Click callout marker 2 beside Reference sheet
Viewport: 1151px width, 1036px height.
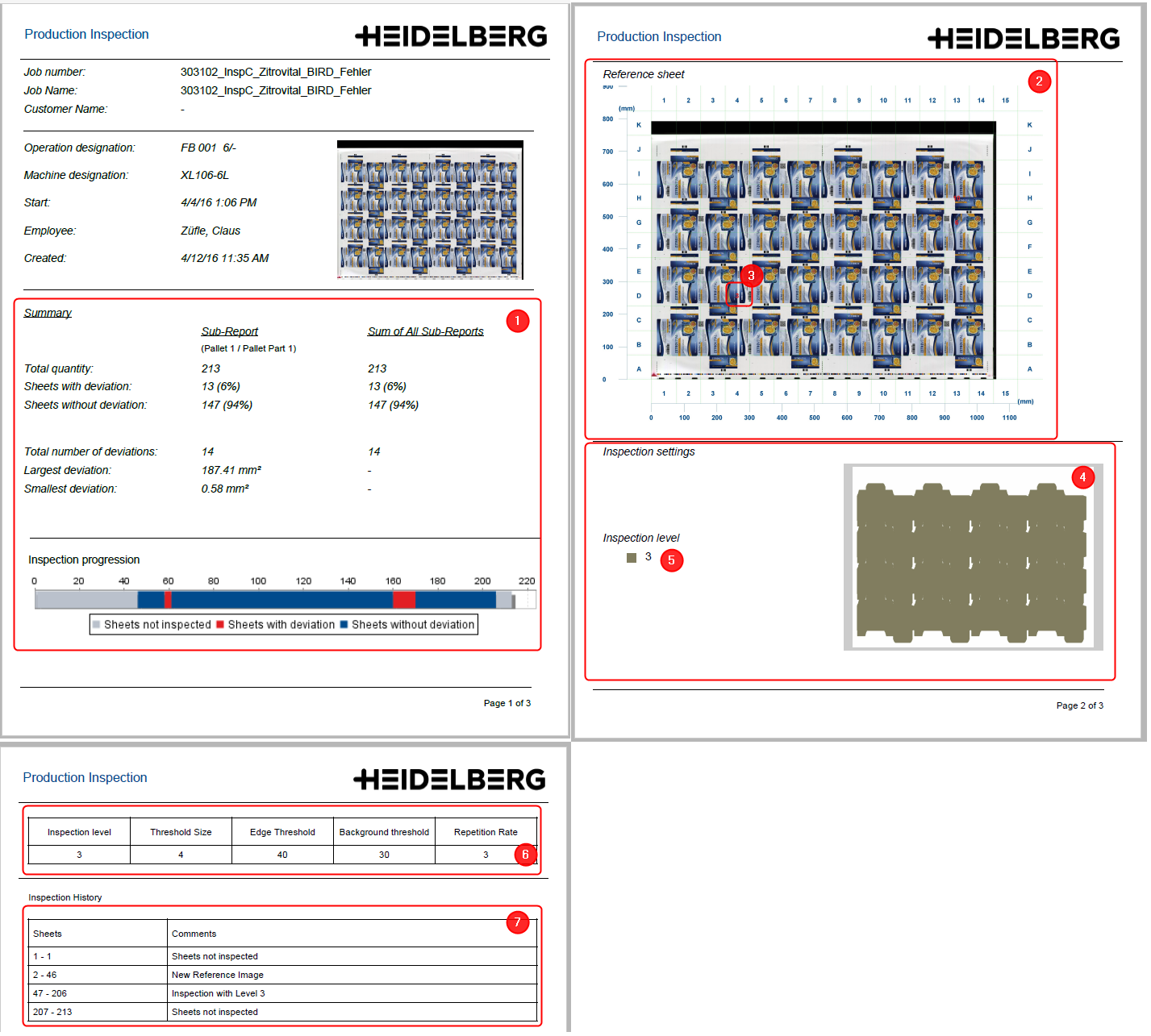coord(1039,81)
